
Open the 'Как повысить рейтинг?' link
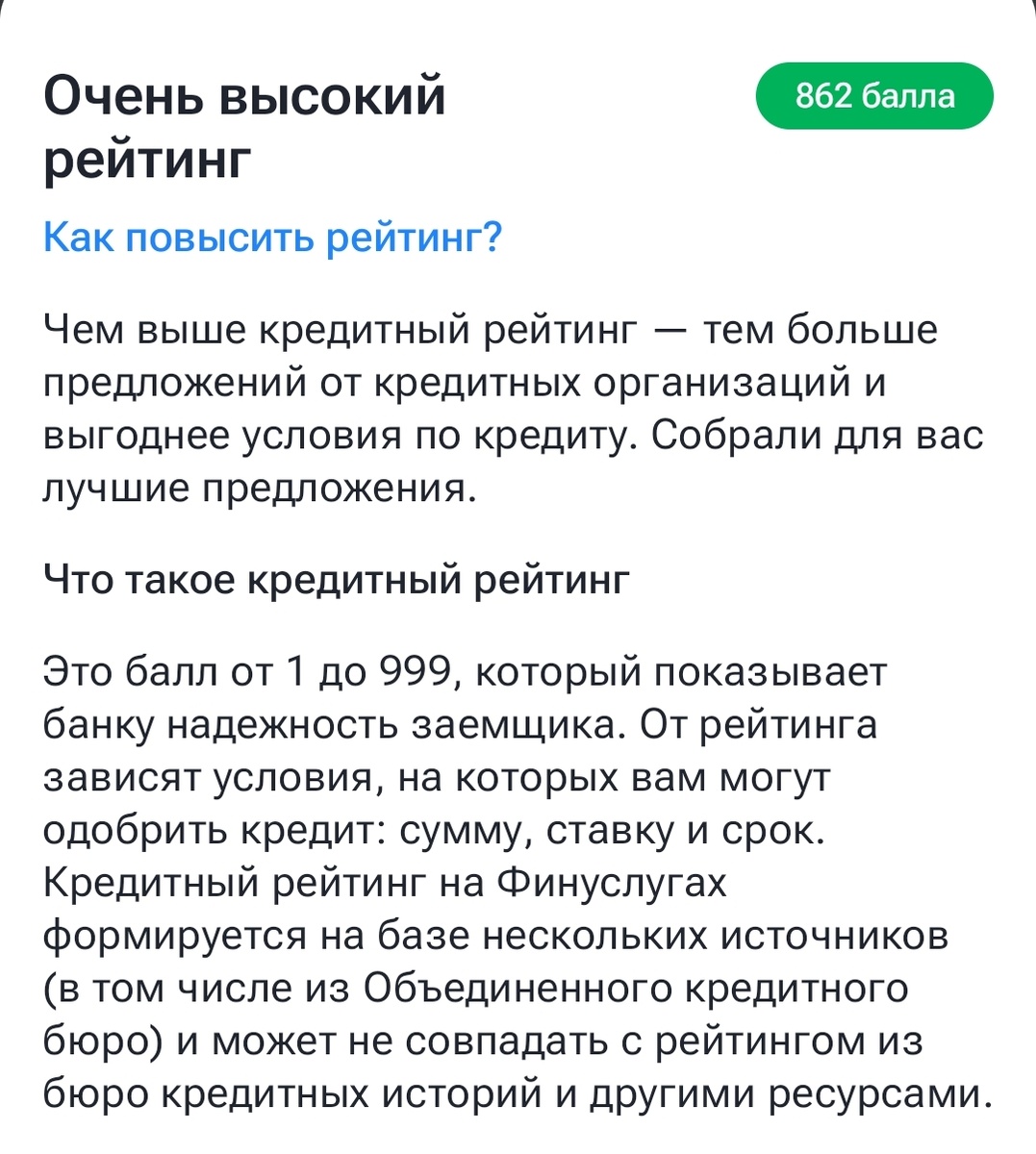point(272,234)
